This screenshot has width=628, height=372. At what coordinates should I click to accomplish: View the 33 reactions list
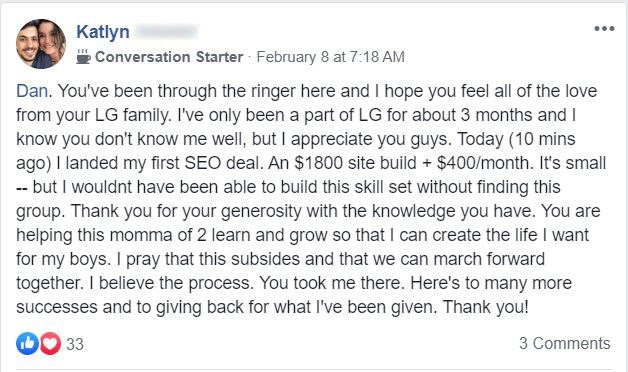[75, 344]
